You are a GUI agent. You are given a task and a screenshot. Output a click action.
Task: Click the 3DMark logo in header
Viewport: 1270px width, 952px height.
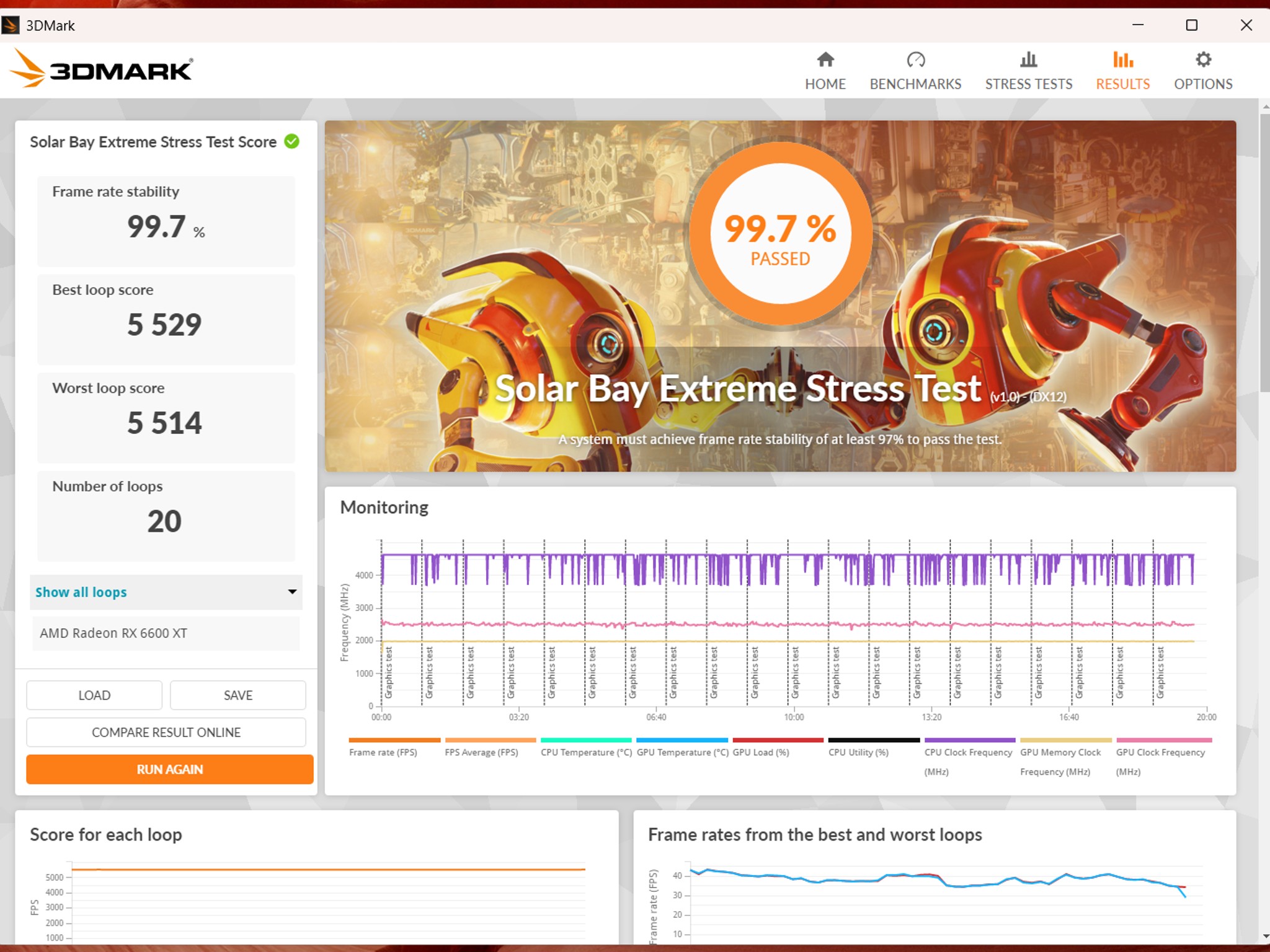(103, 68)
